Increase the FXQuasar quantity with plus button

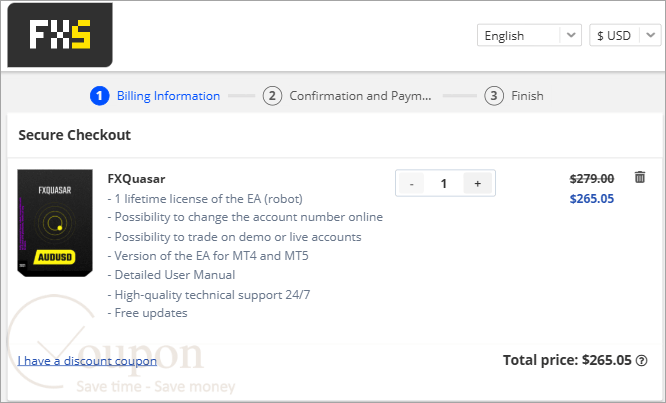pyautogui.click(x=477, y=183)
